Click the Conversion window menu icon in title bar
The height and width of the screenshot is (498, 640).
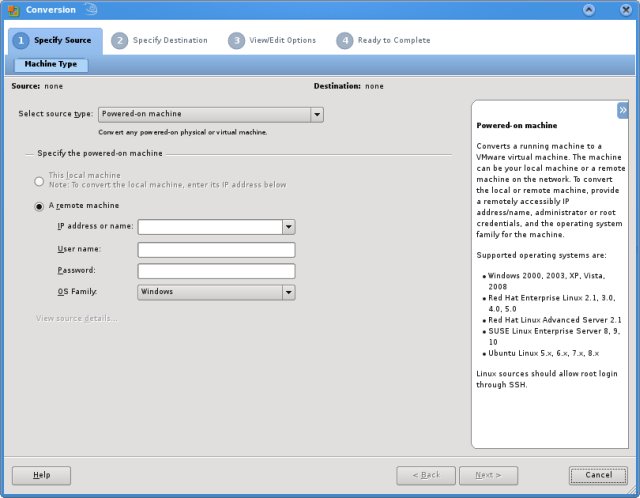[12, 9]
